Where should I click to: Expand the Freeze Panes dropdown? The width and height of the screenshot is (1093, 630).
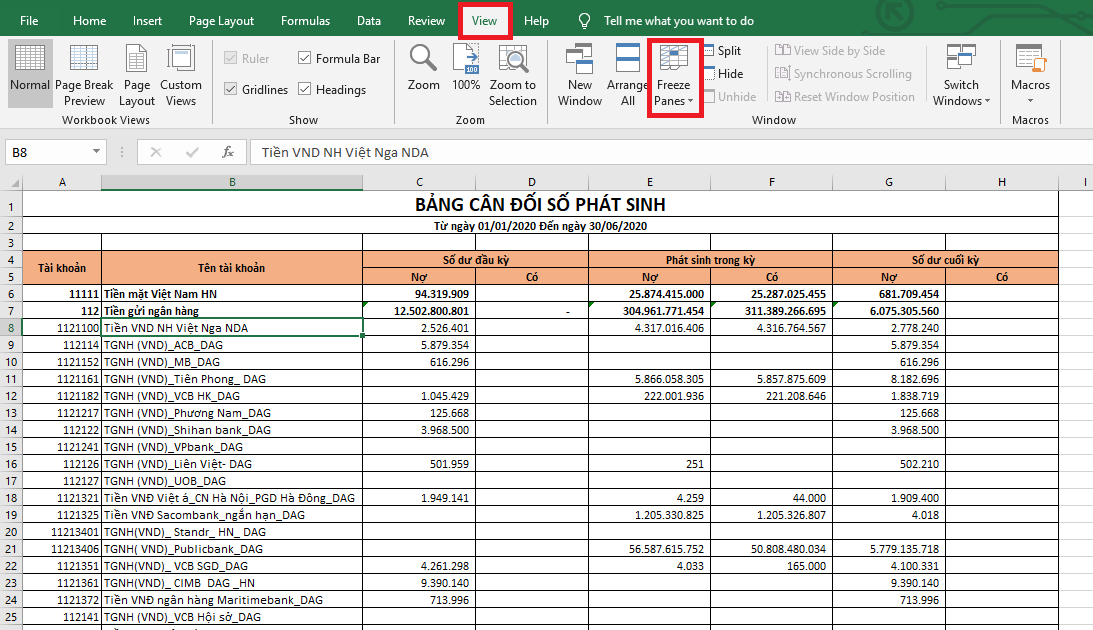pos(673,78)
